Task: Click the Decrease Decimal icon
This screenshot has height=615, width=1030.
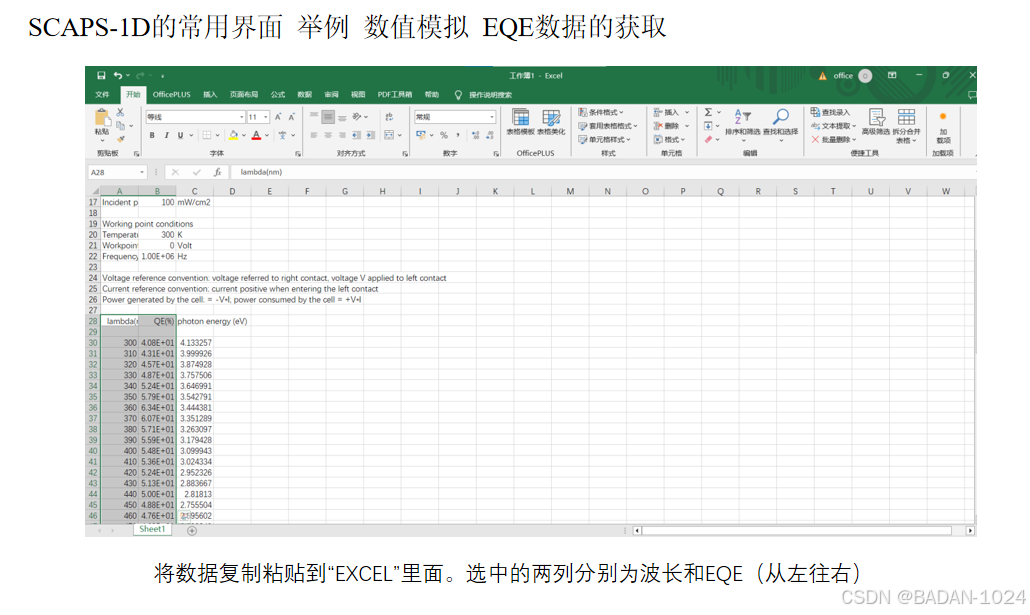Action: point(490,135)
